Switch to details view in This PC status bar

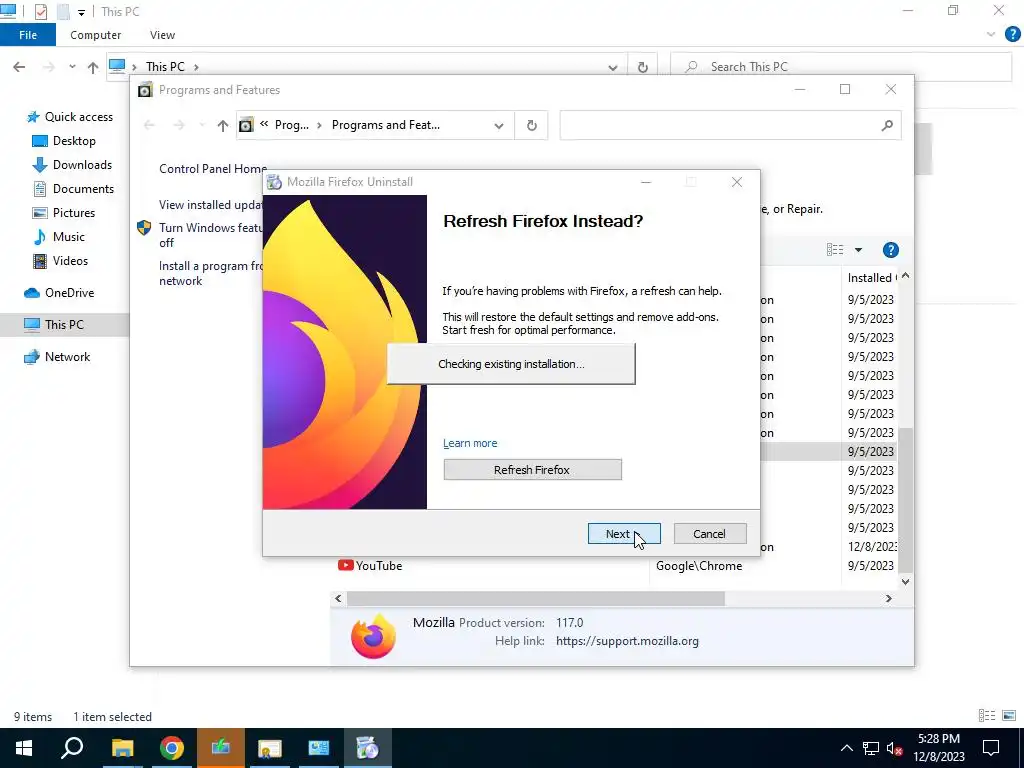click(x=987, y=716)
